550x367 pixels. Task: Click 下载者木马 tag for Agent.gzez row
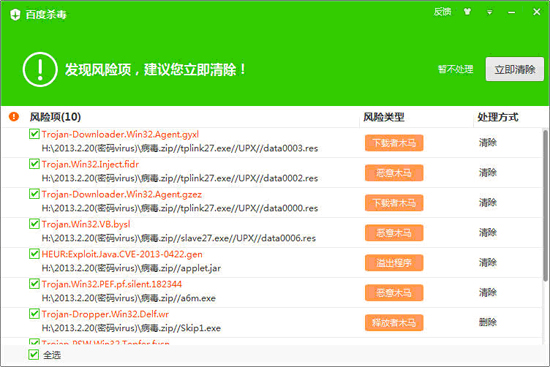coord(394,203)
